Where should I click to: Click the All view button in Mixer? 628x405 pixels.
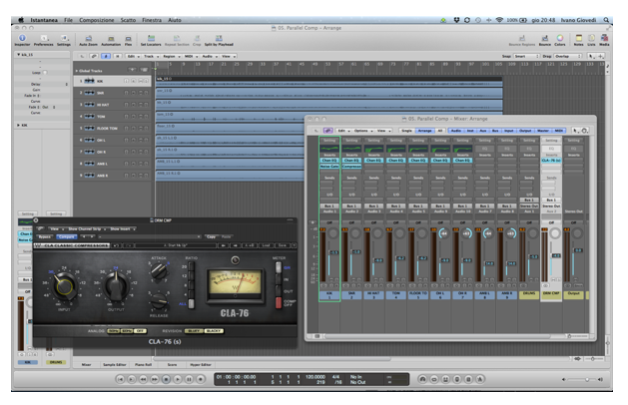[440, 131]
